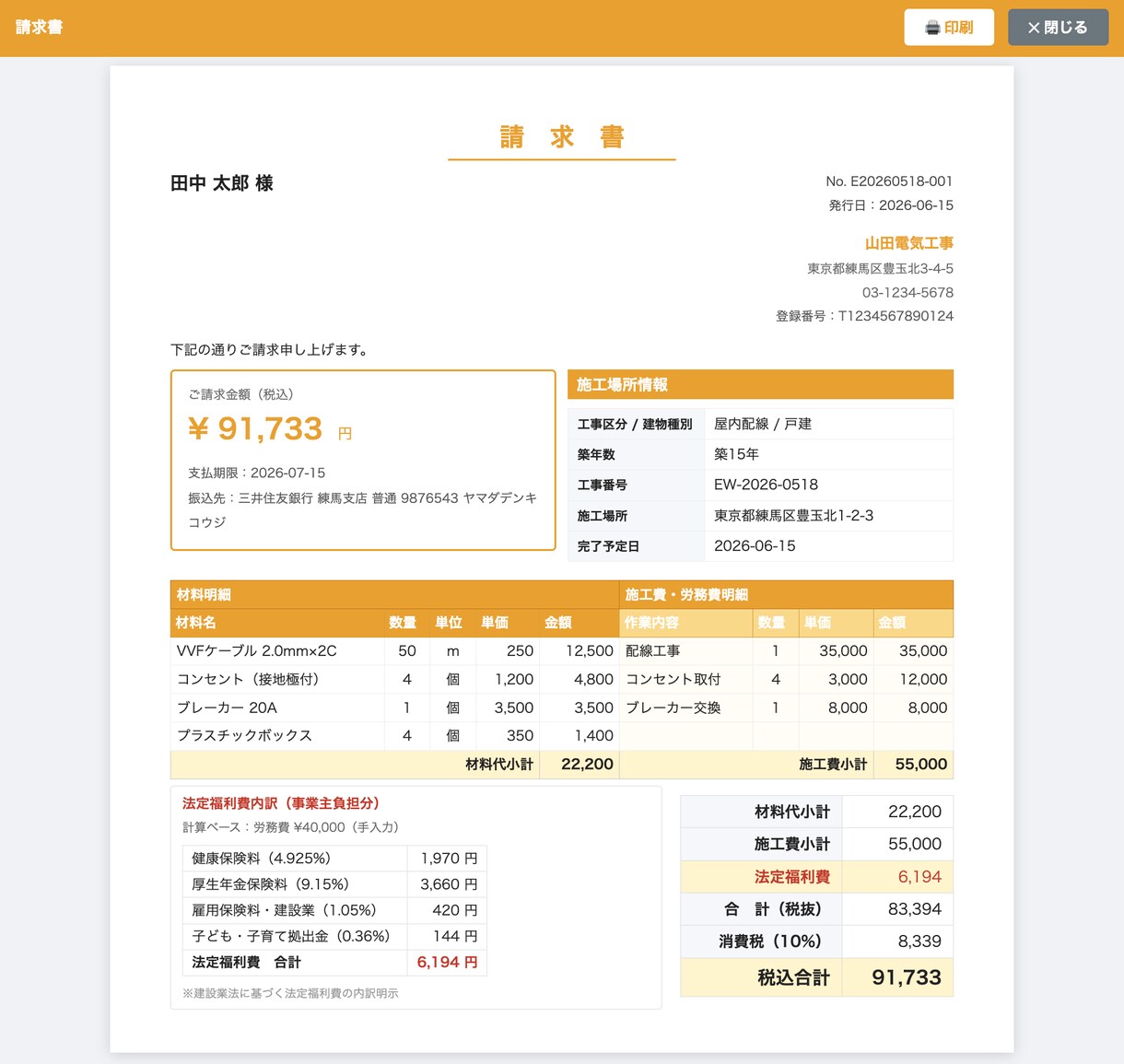The image size is (1124, 1064).
Task: Select registration number T1234567890124
Action: pos(896,316)
